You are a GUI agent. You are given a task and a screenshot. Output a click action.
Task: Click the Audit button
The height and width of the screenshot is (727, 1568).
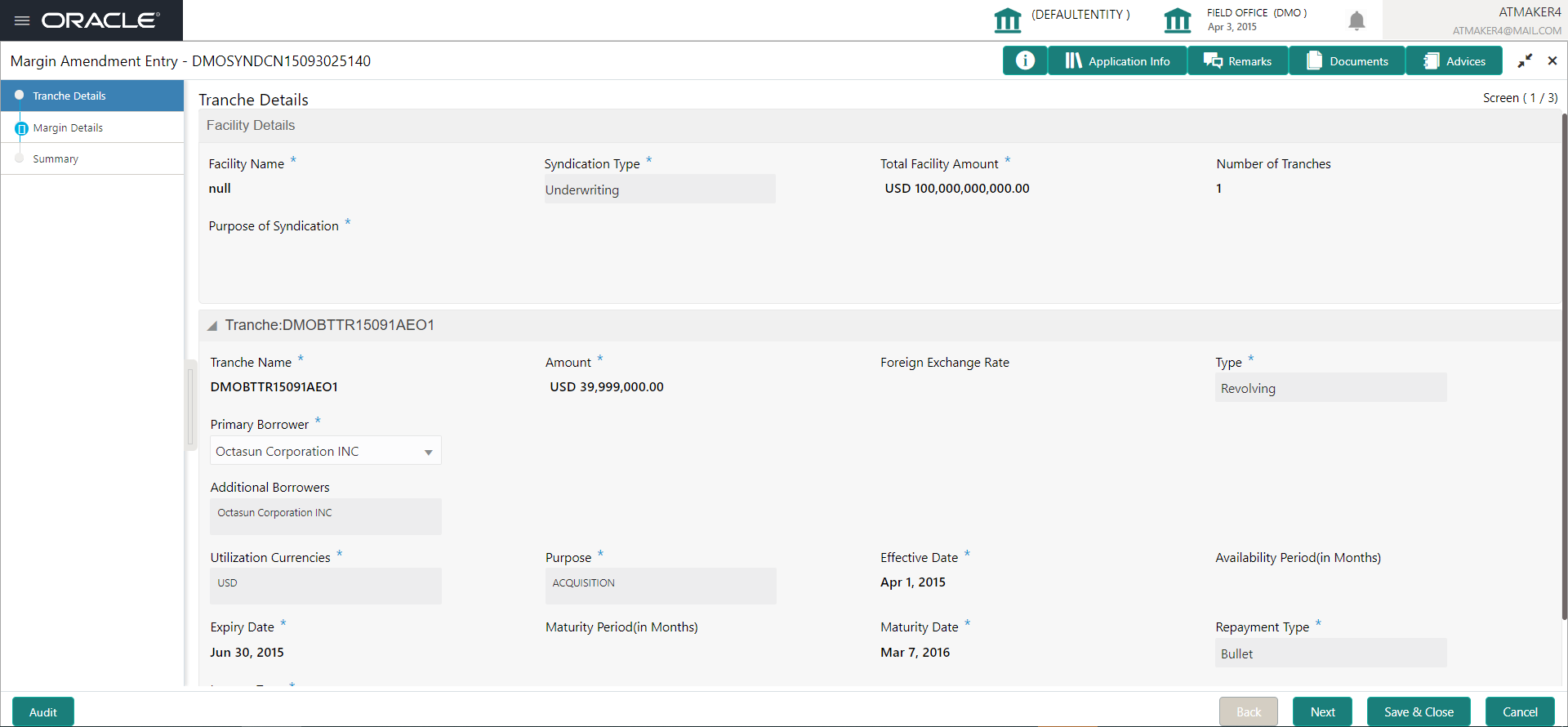(x=43, y=712)
